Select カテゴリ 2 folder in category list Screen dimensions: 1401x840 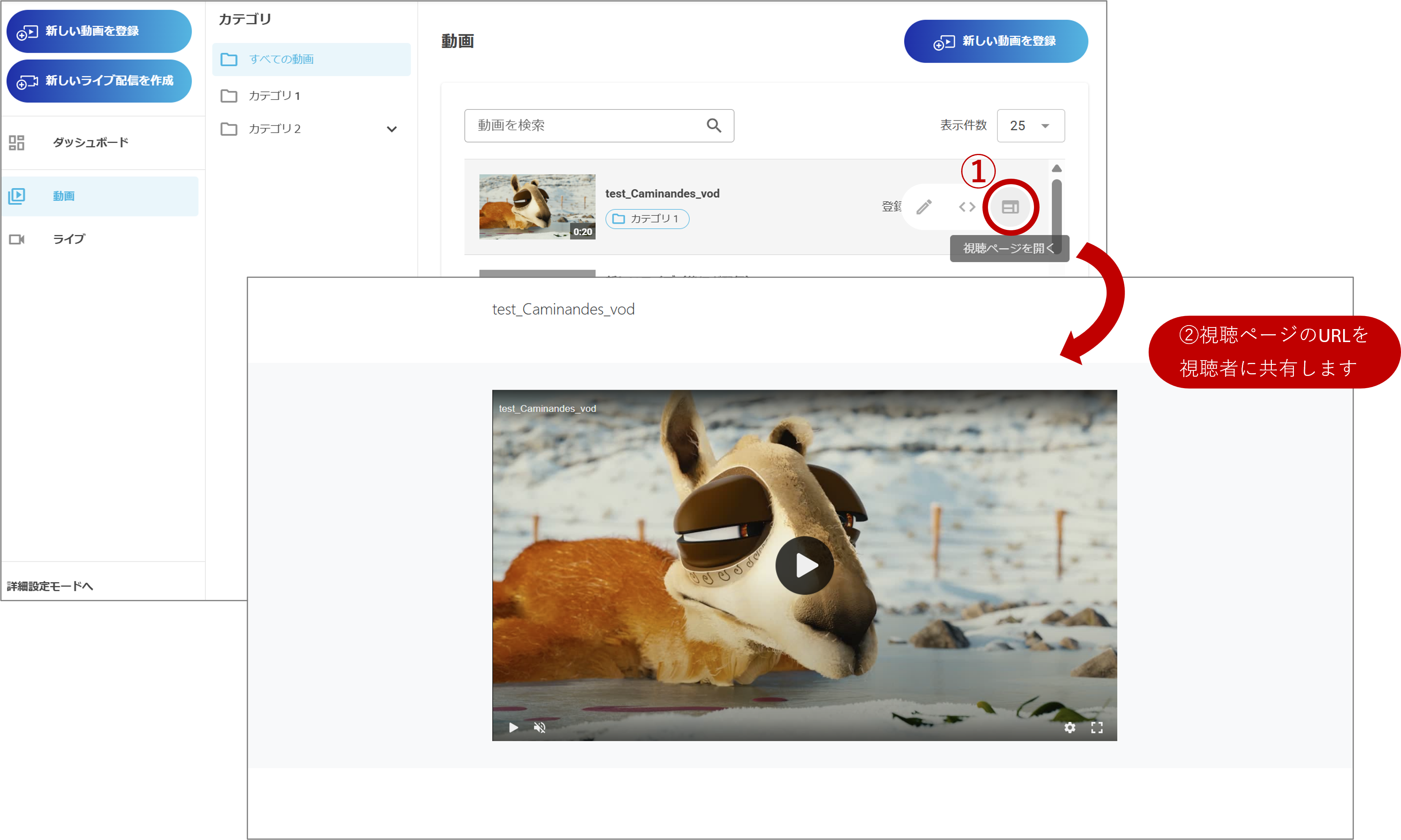274,129
